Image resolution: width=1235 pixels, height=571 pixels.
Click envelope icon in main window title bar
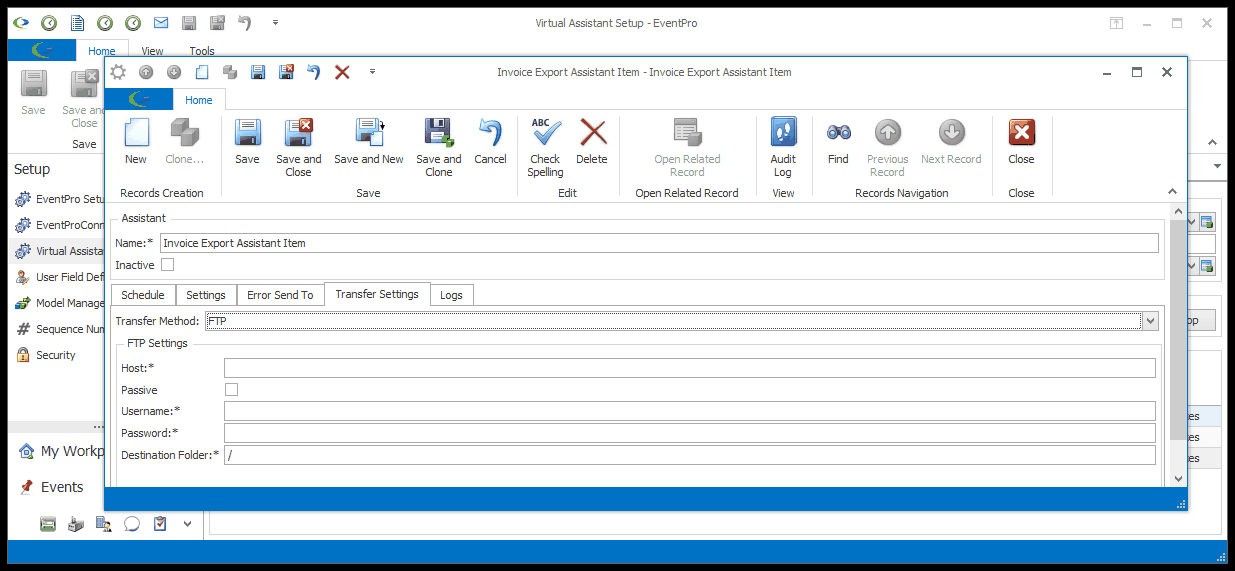[161, 22]
